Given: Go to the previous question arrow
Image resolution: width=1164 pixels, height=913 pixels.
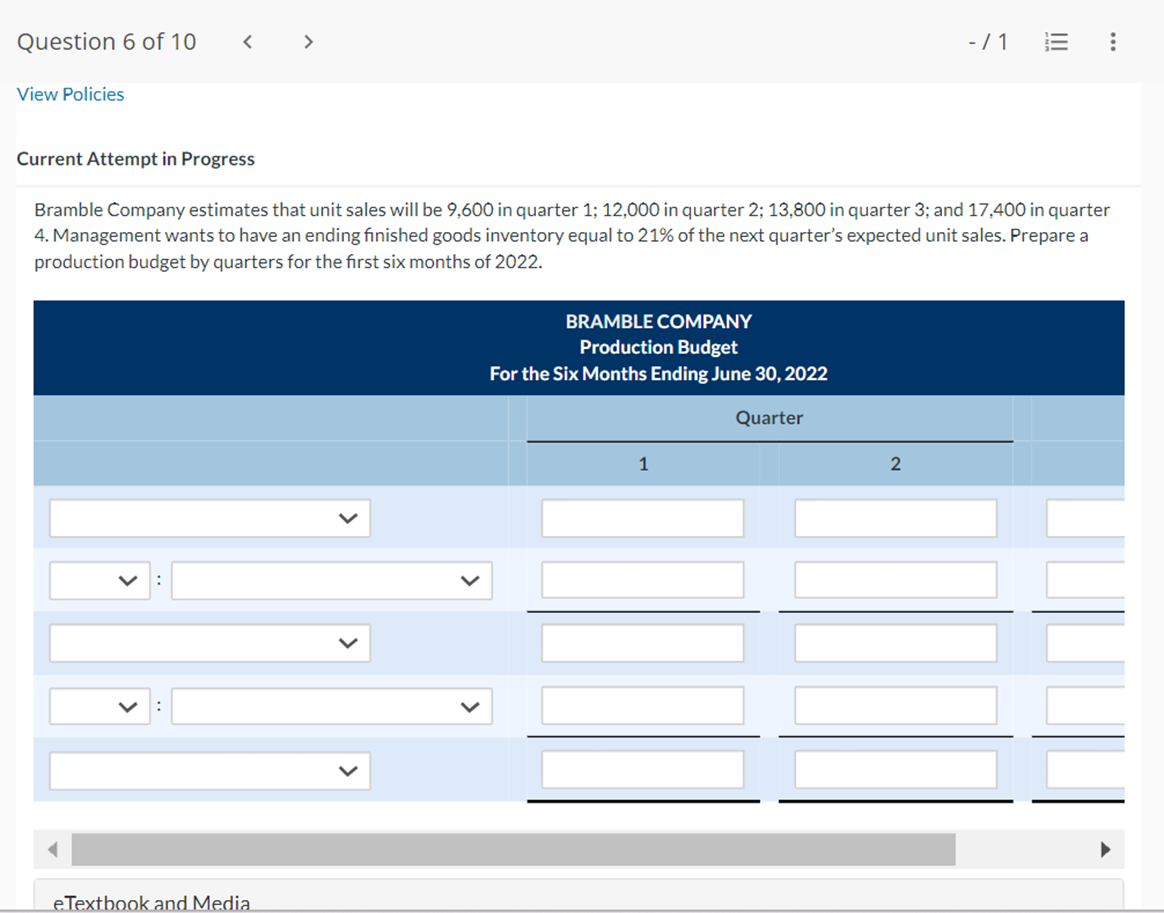Looking at the screenshot, I should click(248, 42).
